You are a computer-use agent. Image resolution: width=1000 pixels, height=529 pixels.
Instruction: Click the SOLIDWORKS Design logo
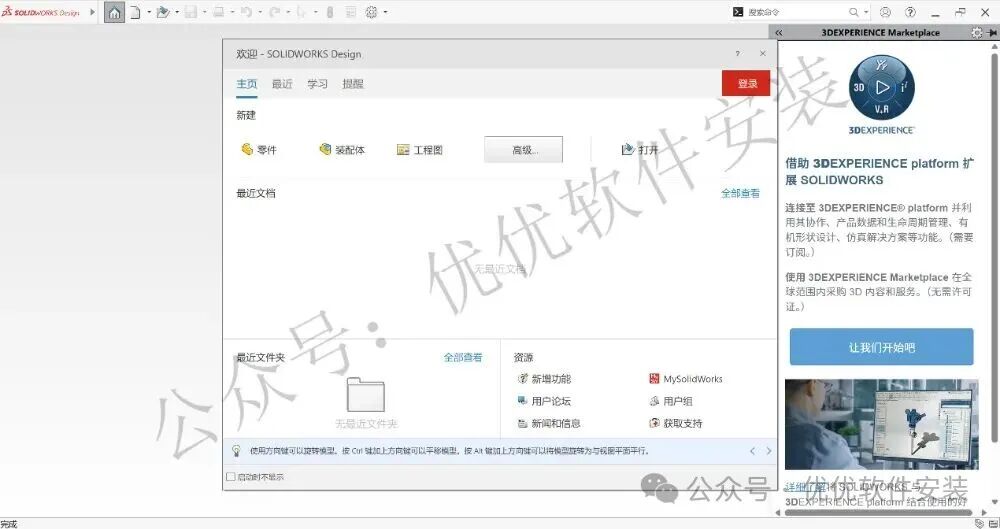point(41,12)
